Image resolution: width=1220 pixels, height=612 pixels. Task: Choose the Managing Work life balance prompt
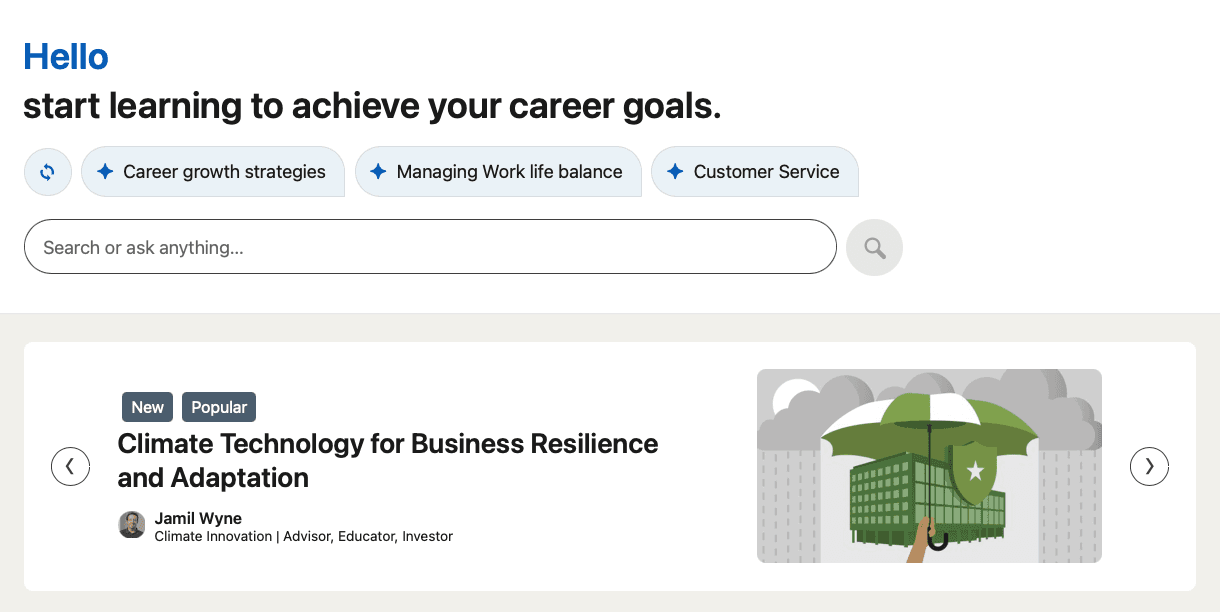pyautogui.click(x=498, y=171)
